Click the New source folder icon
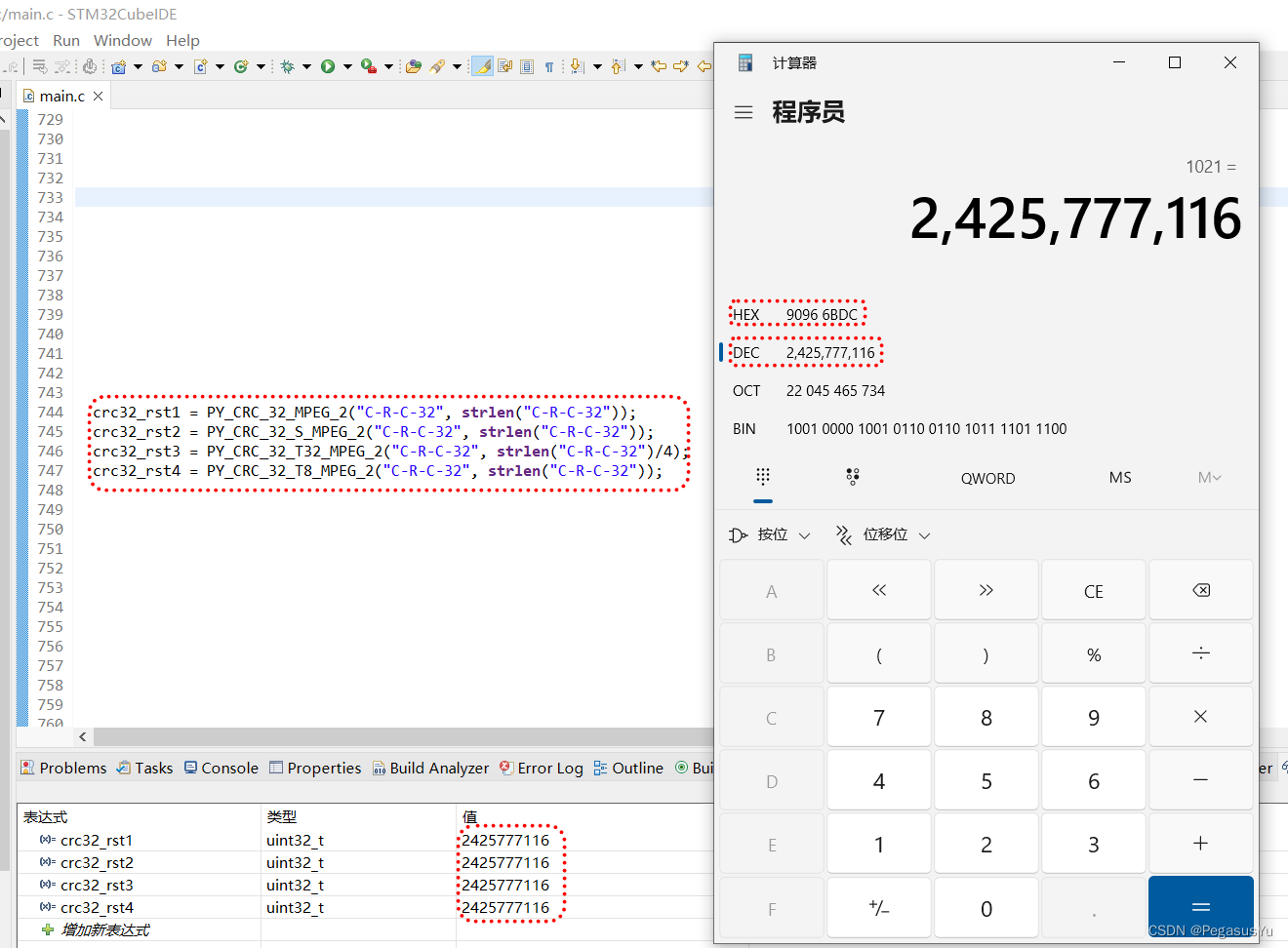Viewport: 1288px width, 948px height. click(159, 66)
